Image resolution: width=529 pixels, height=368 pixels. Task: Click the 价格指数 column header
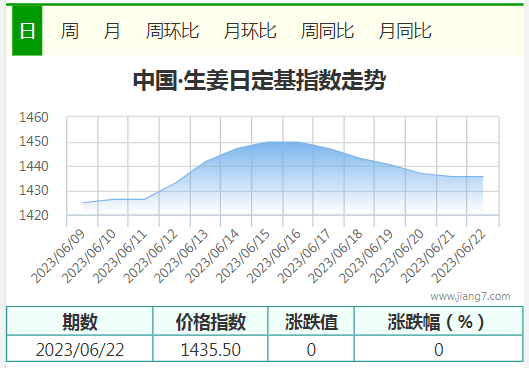point(211,321)
